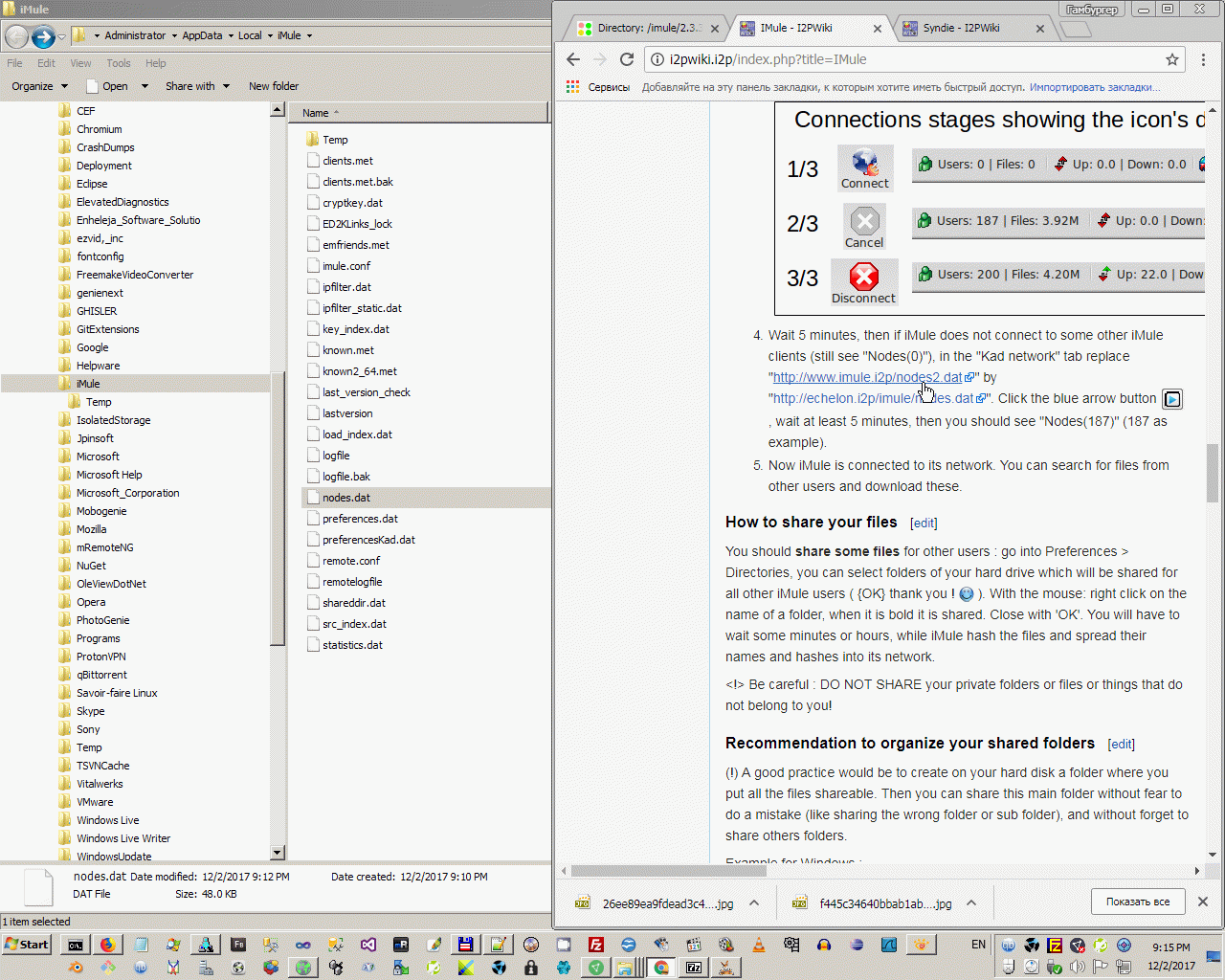This screenshot has height=980, width=1225.
Task: Go forward in Windows Explorer
Action: (43, 36)
